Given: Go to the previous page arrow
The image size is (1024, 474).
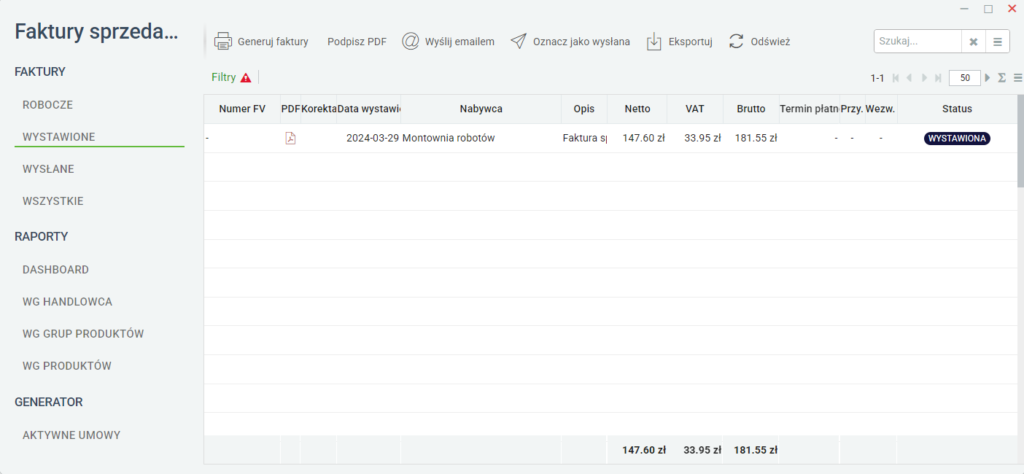Looking at the screenshot, I should (909, 78).
